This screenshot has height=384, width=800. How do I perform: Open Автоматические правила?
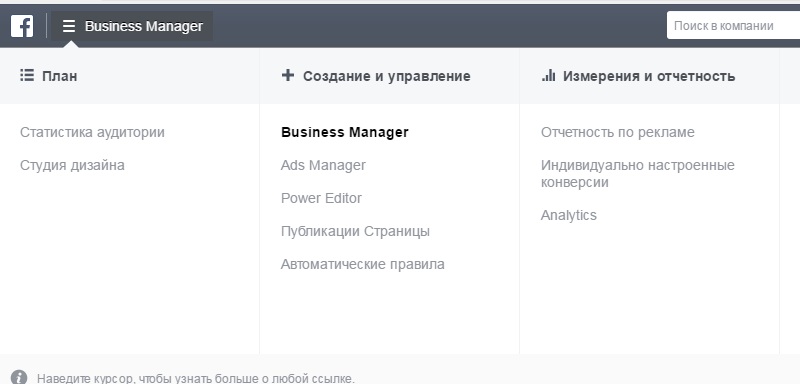point(362,264)
